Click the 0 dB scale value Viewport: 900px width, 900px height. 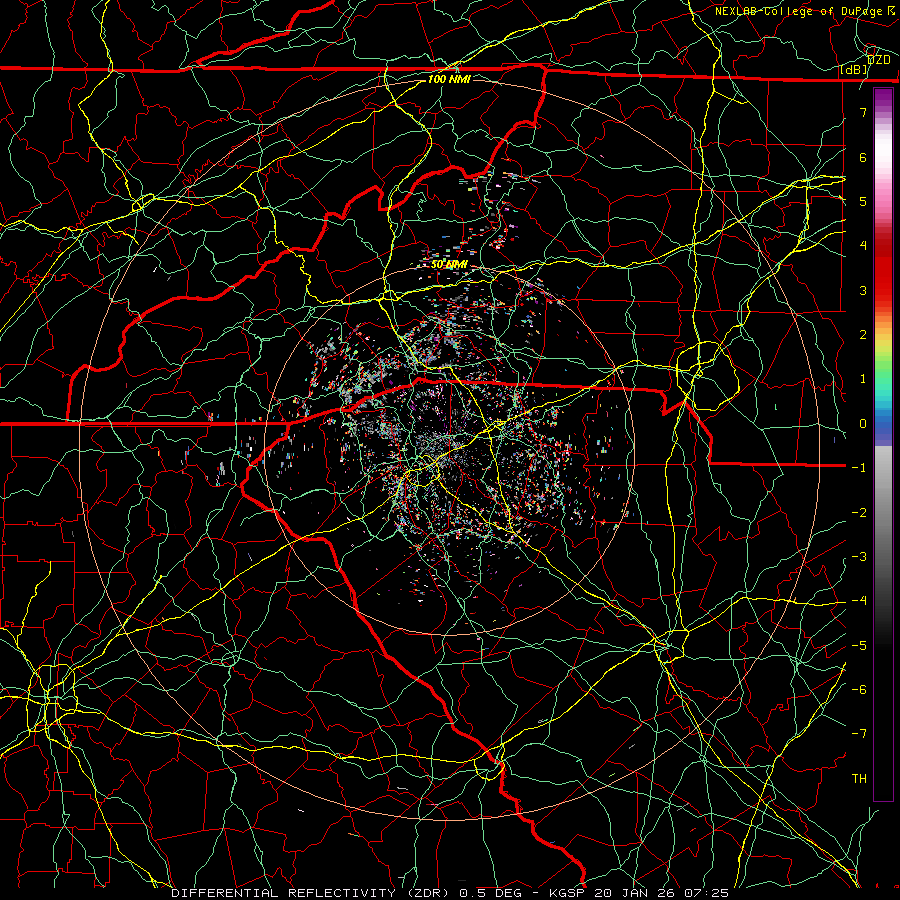click(863, 424)
